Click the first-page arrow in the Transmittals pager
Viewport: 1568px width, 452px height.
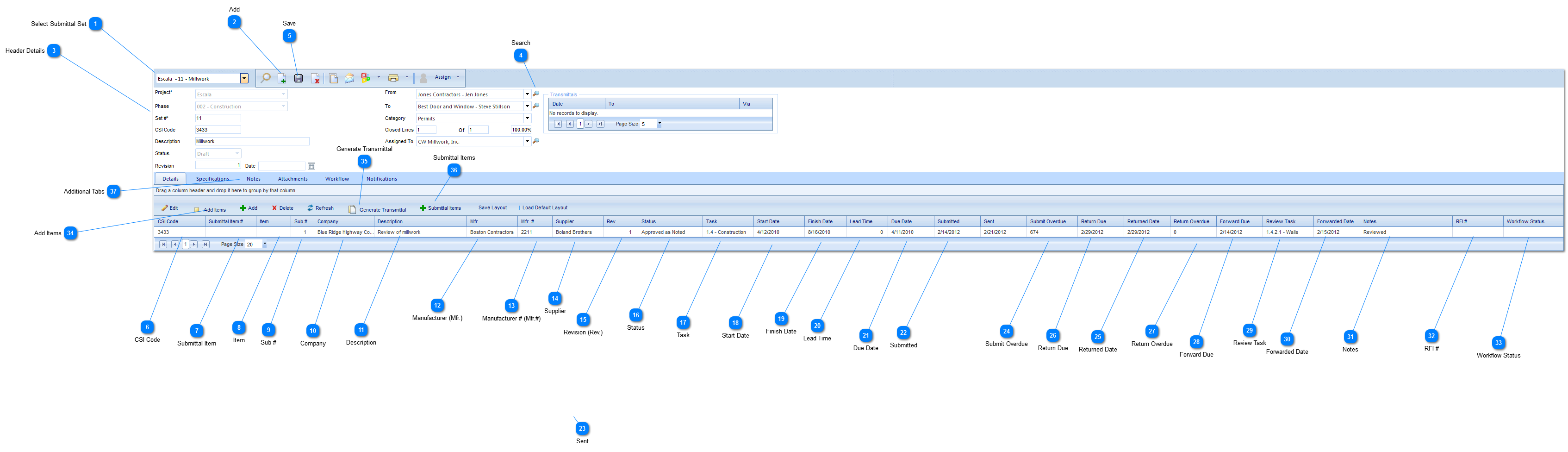pos(558,124)
